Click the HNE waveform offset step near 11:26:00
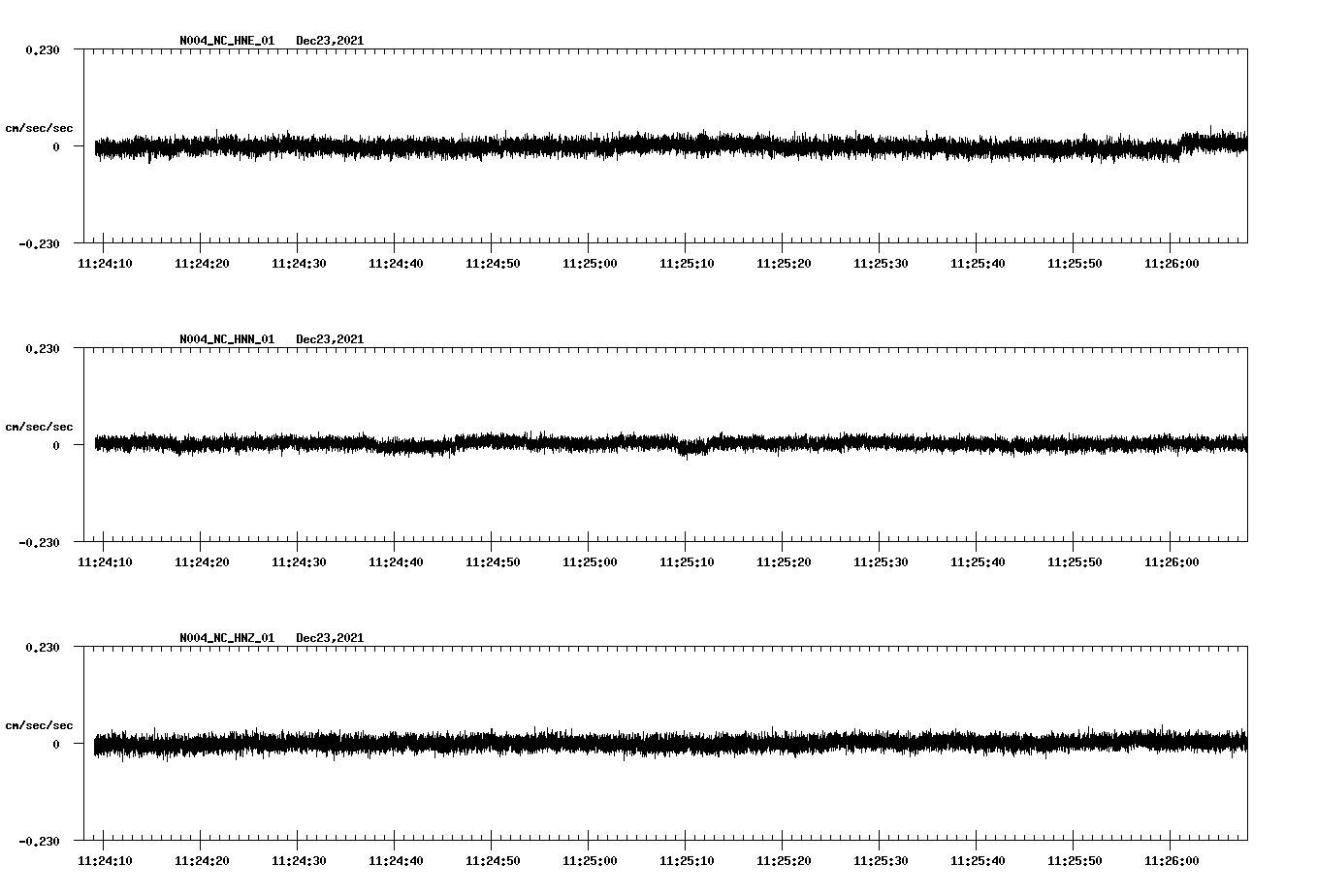 pos(1180,145)
